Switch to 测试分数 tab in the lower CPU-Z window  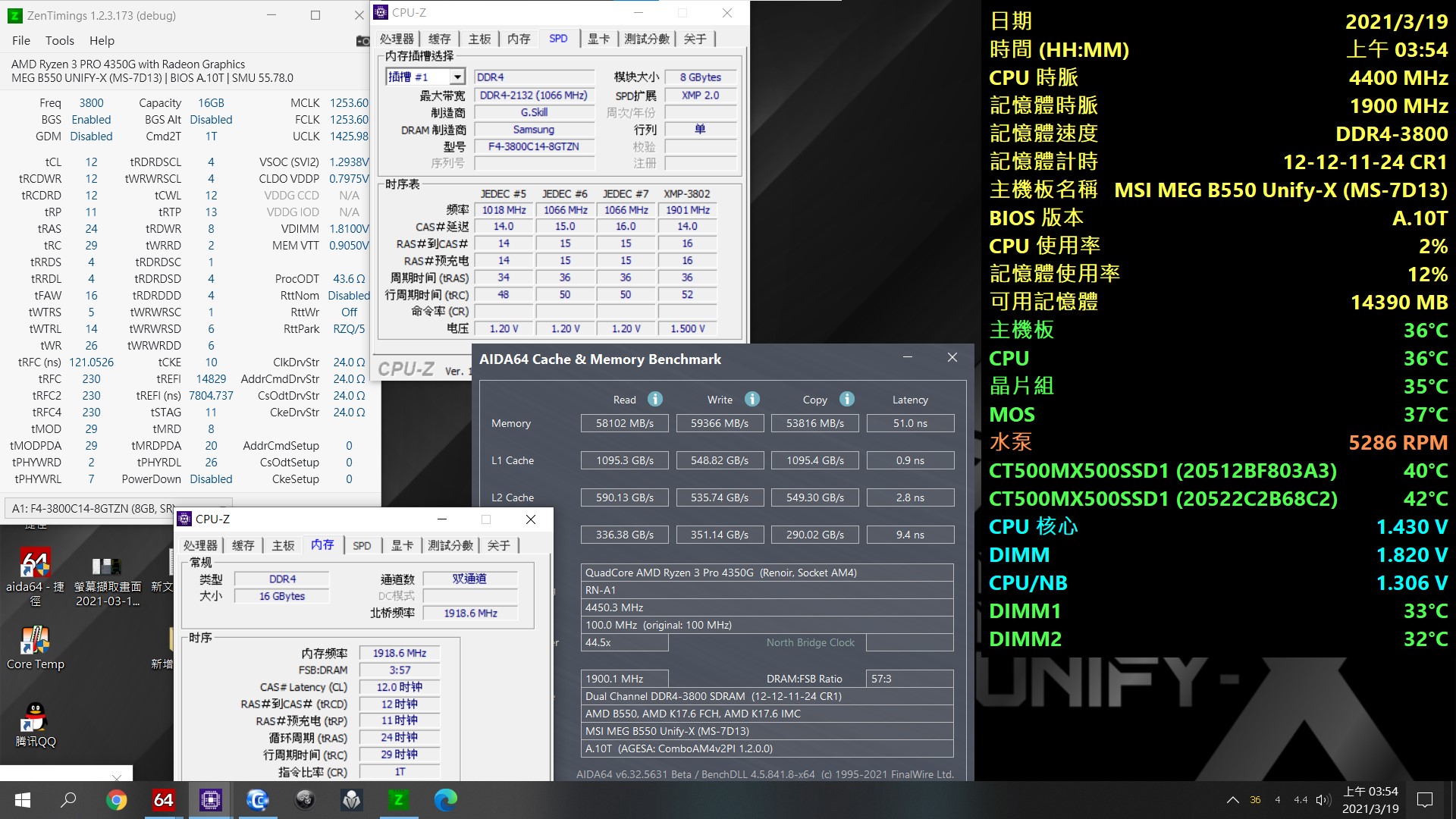coord(450,545)
